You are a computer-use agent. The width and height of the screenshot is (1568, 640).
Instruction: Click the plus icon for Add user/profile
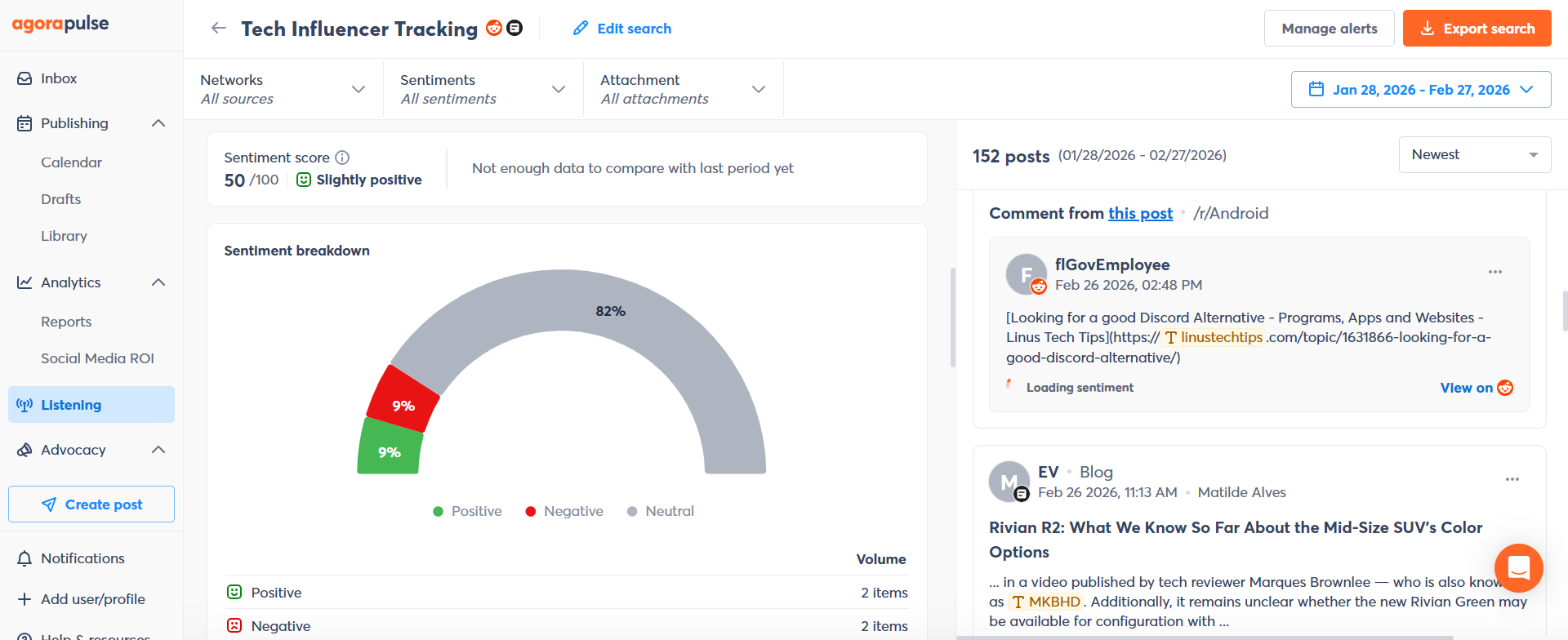(x=24, y=599)
